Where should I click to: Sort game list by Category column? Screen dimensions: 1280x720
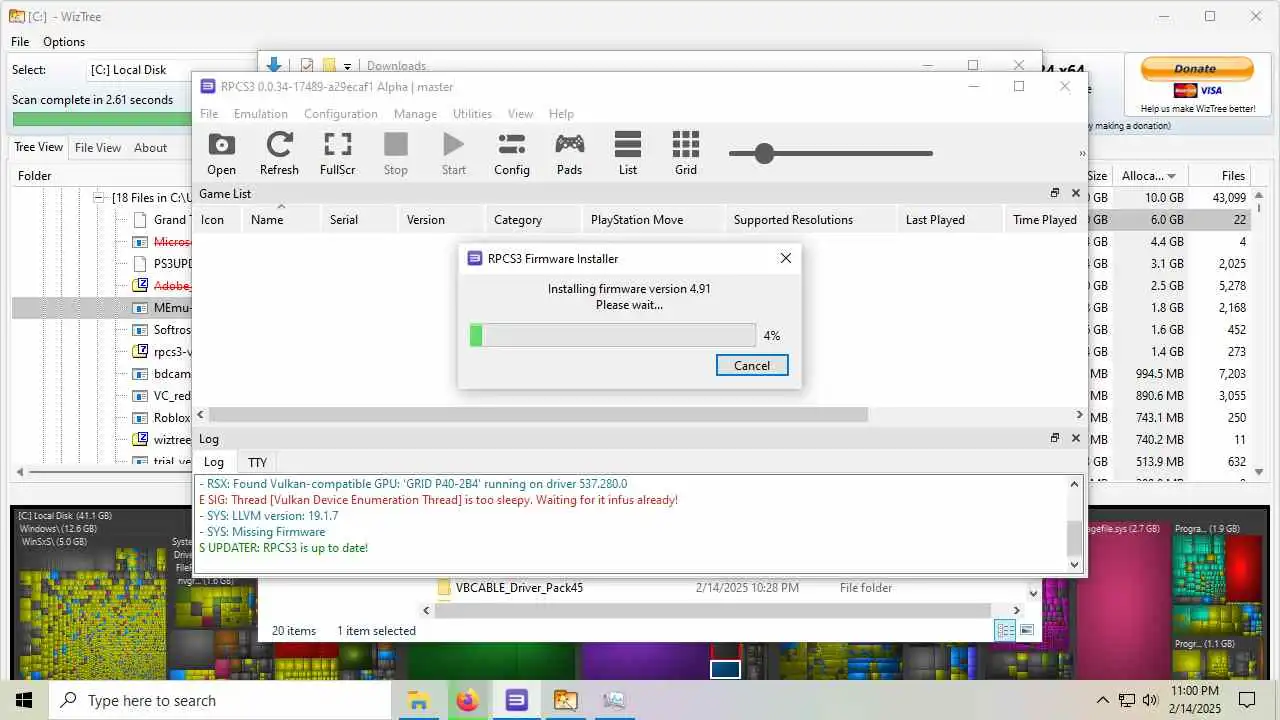click(533, 219)
